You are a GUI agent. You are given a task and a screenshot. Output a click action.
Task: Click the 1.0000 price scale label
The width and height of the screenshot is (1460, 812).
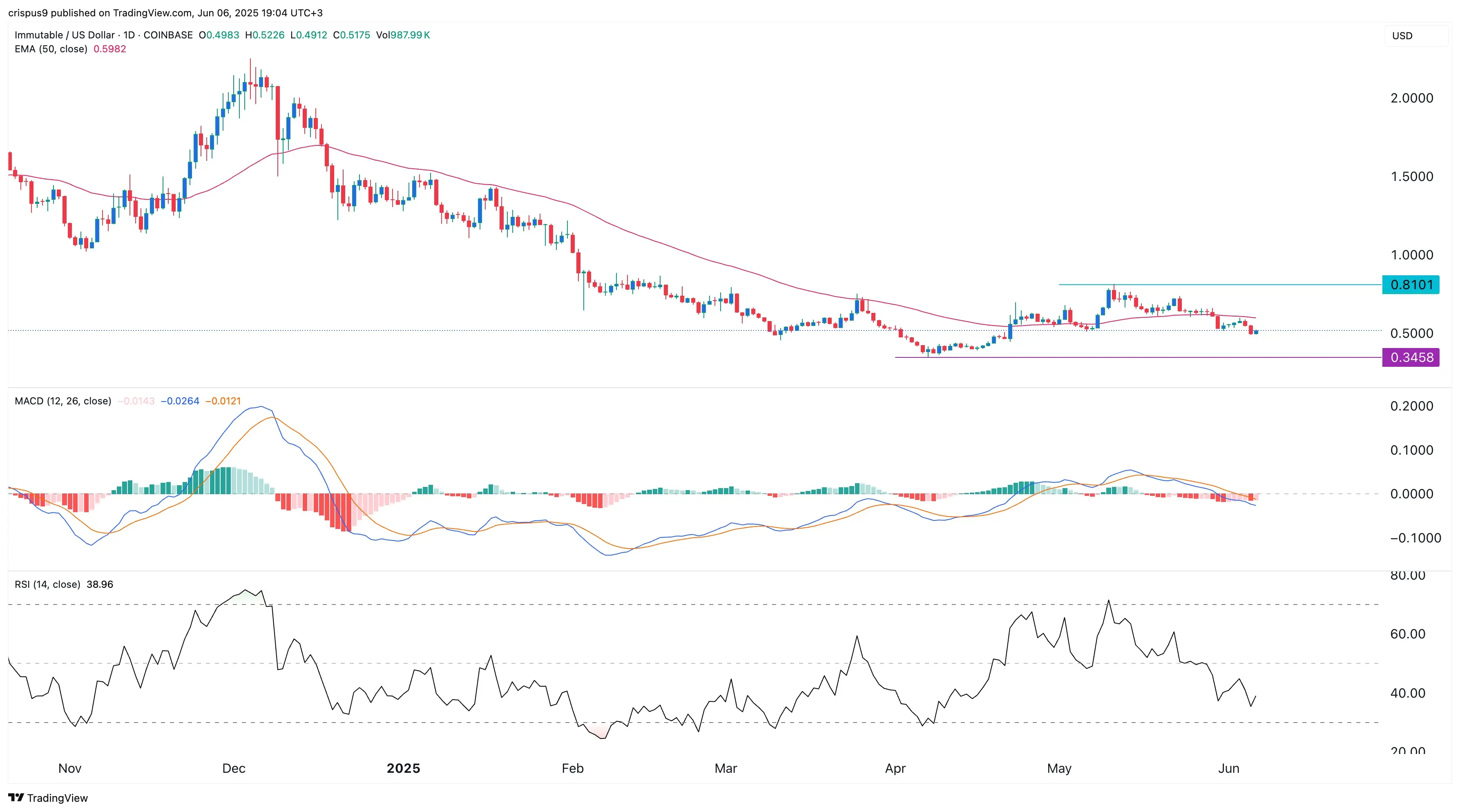1412,255
